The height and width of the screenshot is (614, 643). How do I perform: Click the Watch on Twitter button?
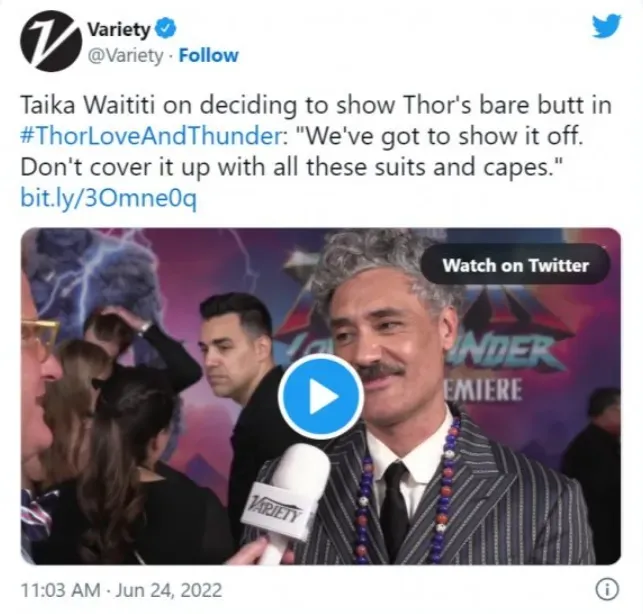(515, 265)
